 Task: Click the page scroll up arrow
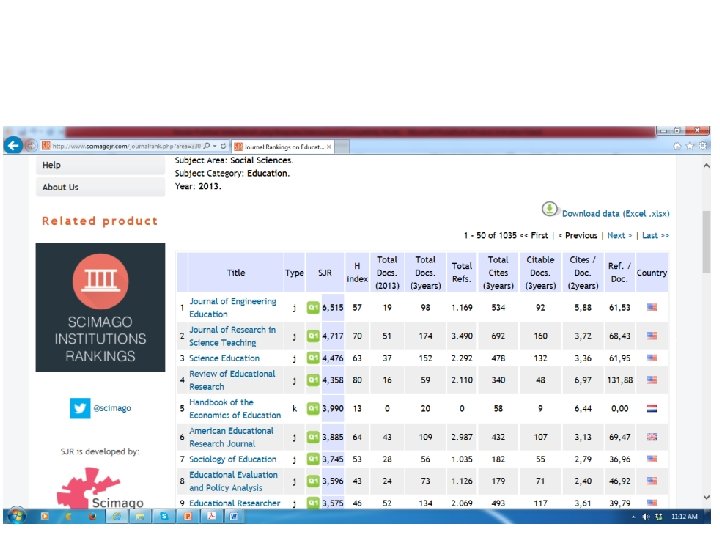pyautogui.click(x=707, y=166)
